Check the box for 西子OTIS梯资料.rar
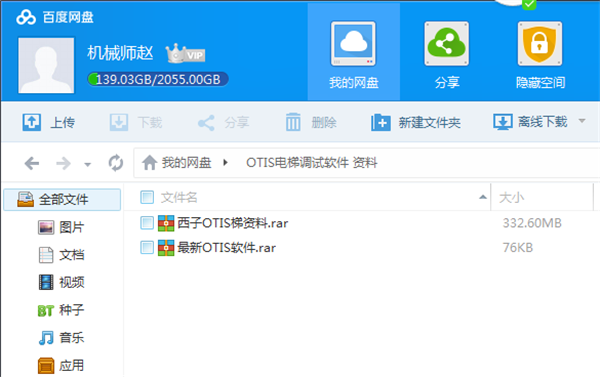The height and width of the screenshot is (377, 600). click(147, 223)
